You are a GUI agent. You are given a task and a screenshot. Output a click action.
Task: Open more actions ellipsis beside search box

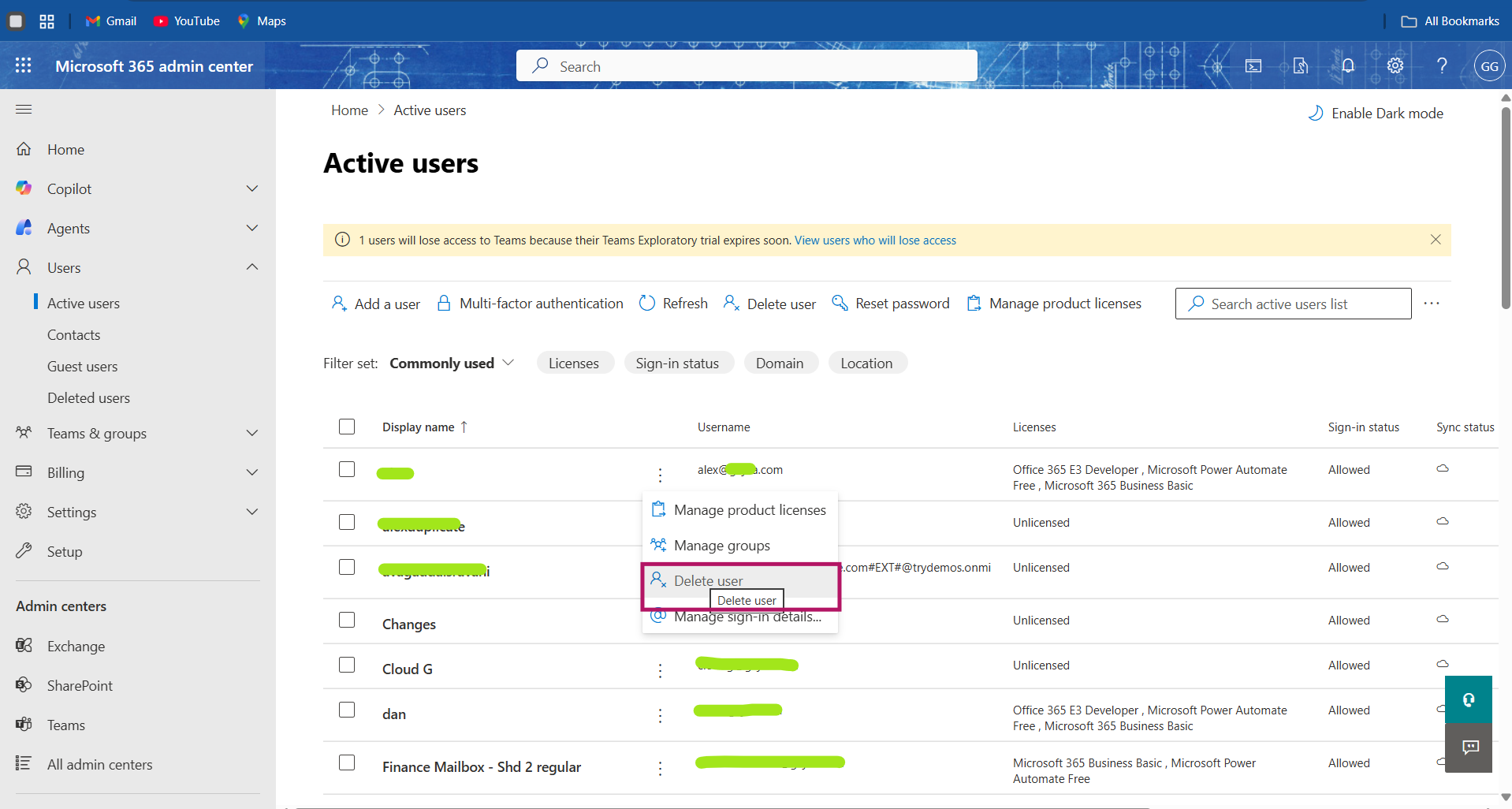(x=1432, y=304)
